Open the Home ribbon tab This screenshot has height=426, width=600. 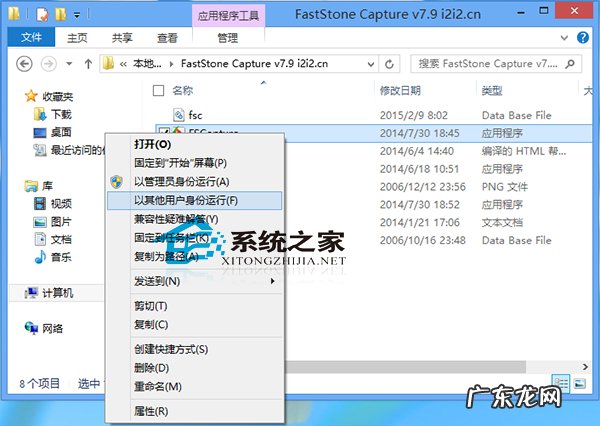[77, 38]
